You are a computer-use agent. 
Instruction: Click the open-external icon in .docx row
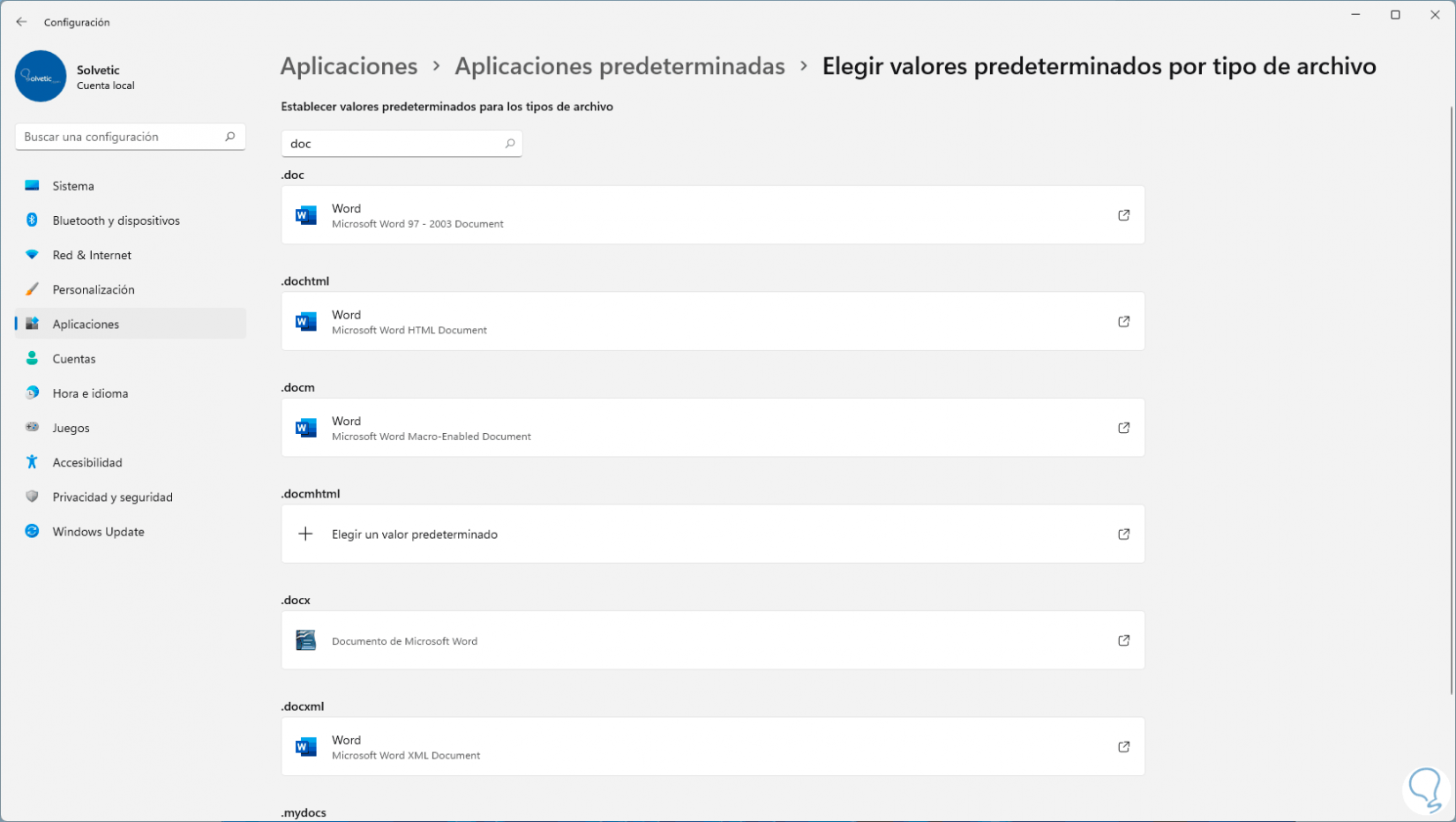(x=1123, y=640)
